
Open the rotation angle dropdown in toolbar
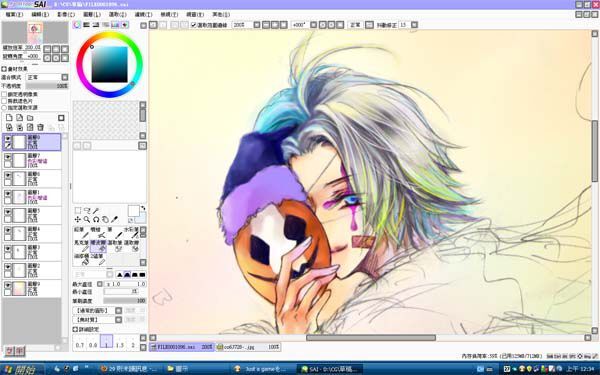313,25
